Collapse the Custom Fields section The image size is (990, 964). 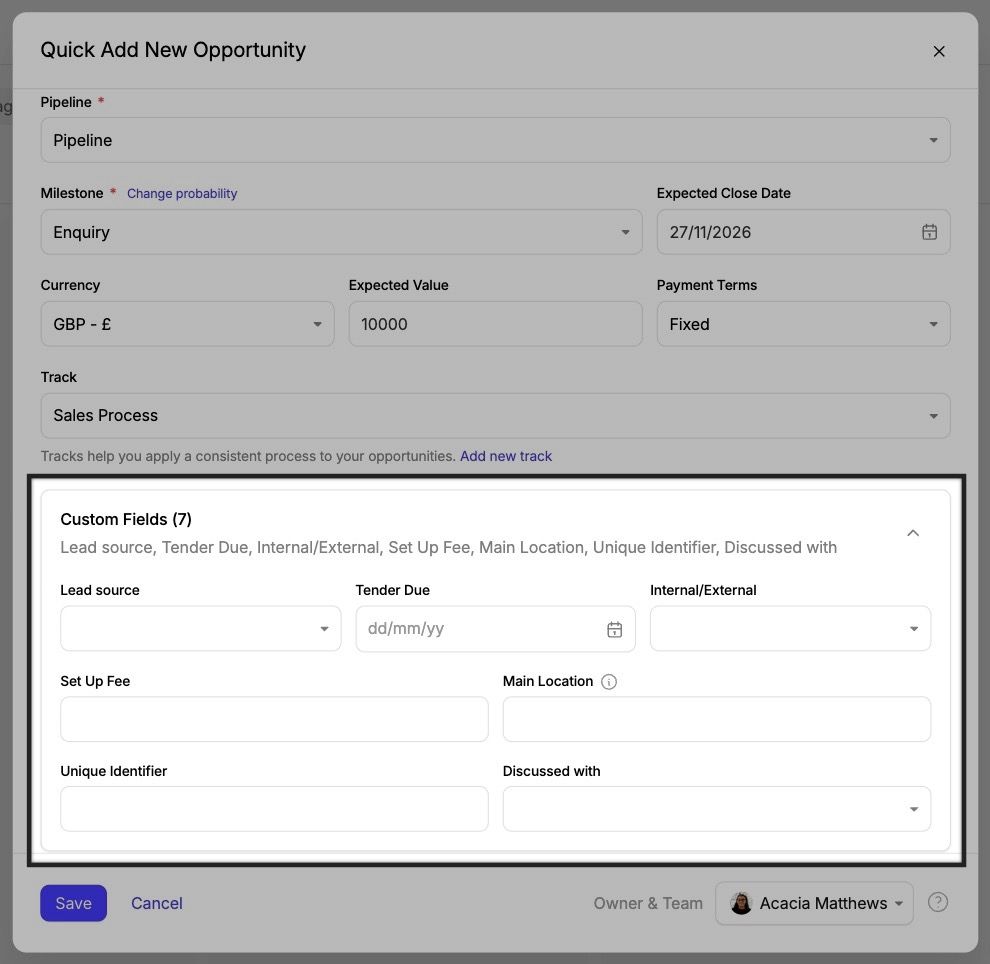pyautogui.click(x=913, y=533)
